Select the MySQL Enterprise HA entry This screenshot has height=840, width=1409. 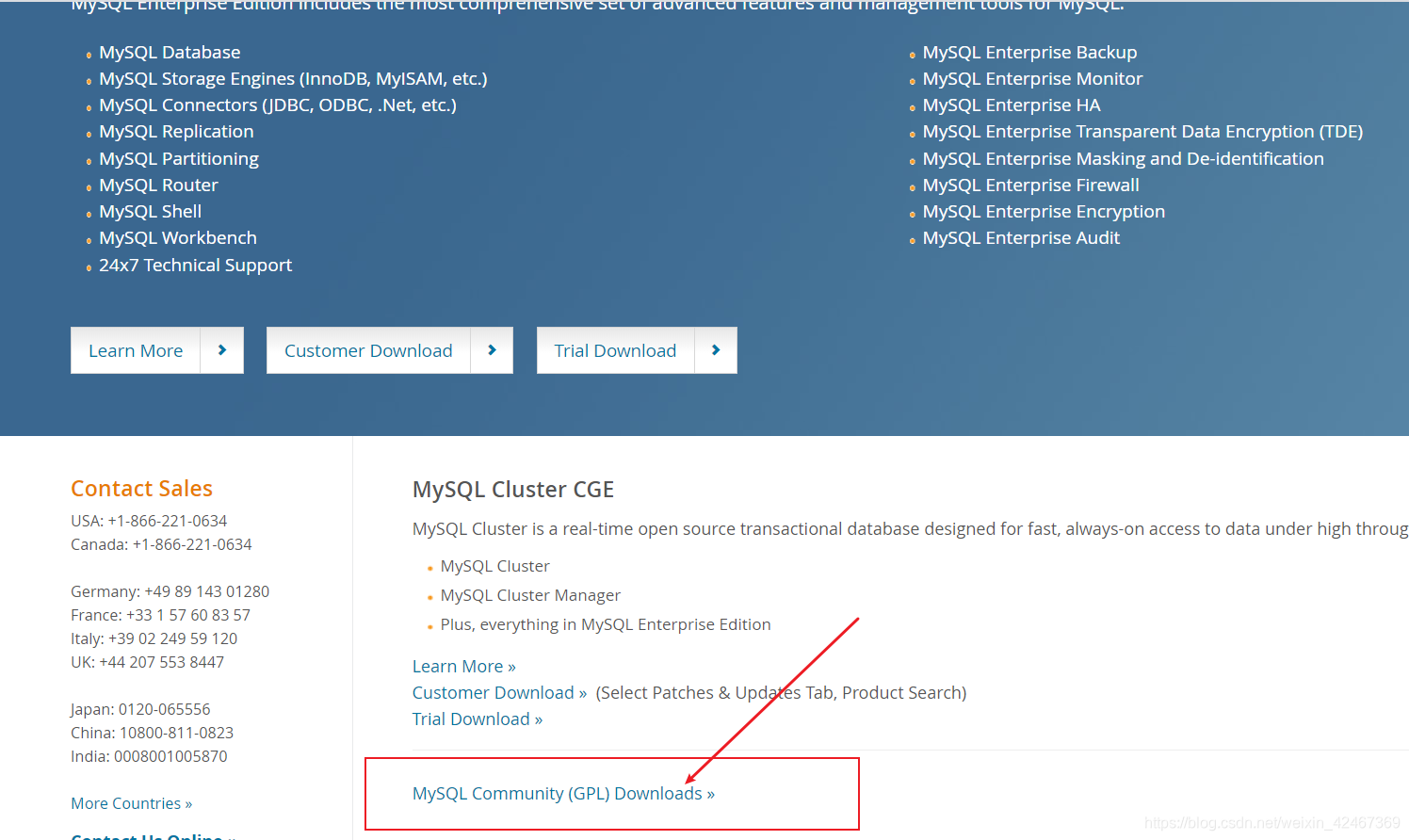coord(1012,105)
